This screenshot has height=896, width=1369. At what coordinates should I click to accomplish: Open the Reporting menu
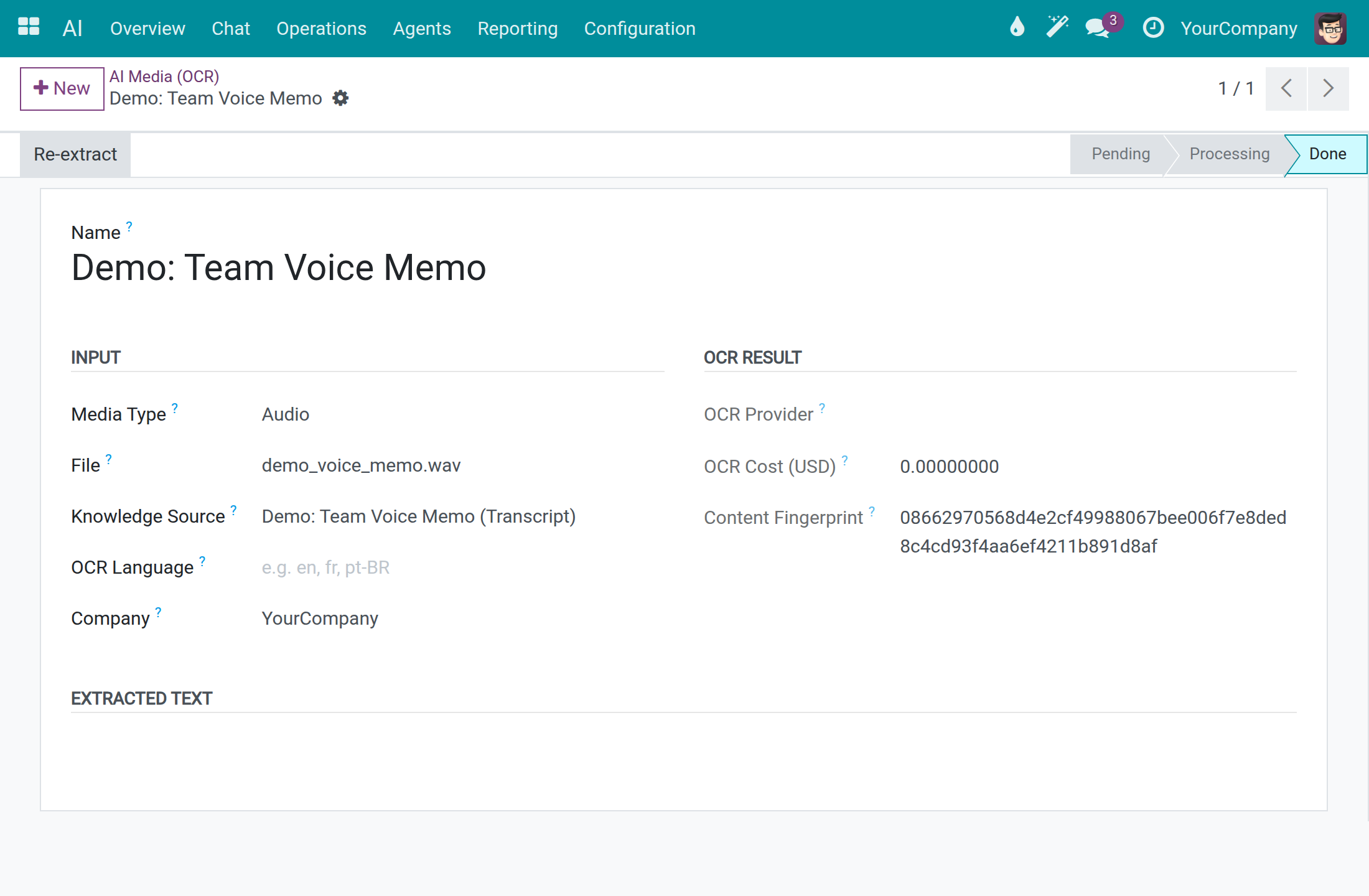[x=518, y=29]
